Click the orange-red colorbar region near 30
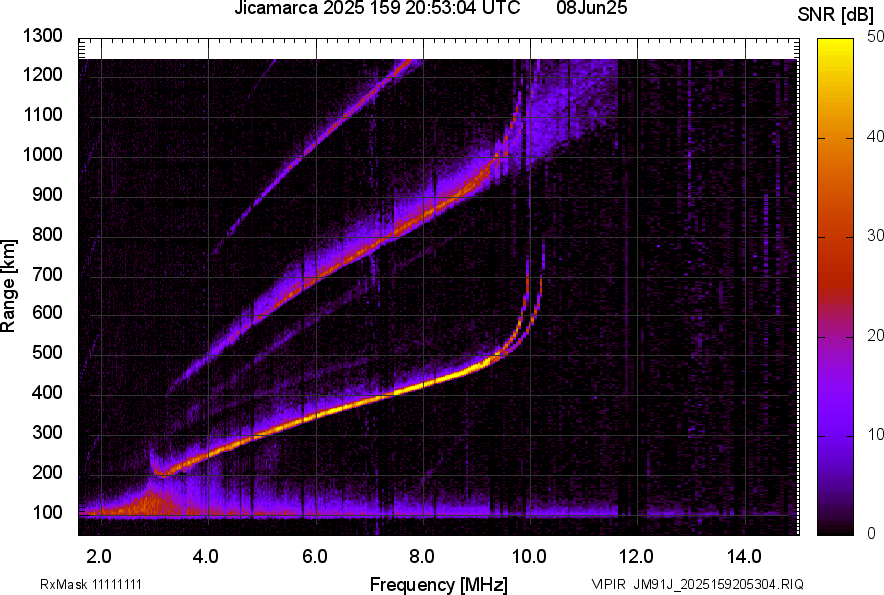 pos(835,237)
